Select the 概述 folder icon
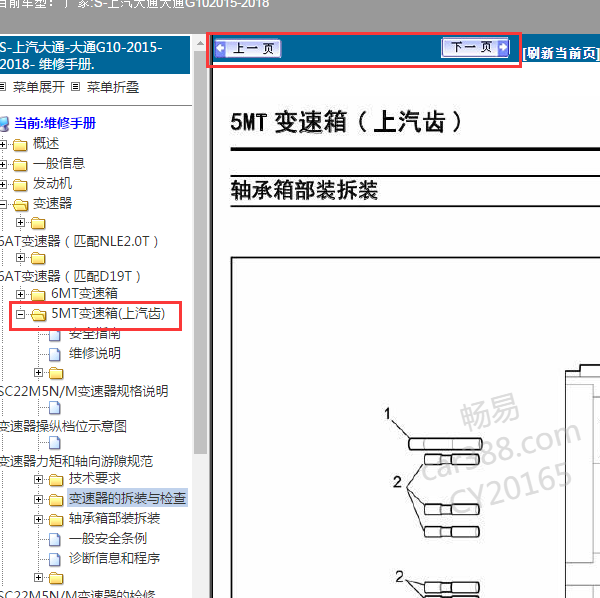Screen dimensions: 600x598 click(20, 145)
